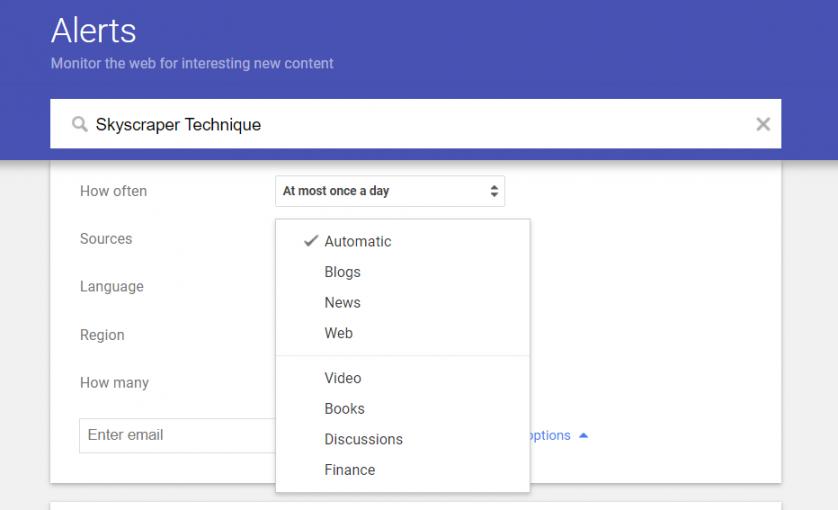Click the Alerts page title
The width and height of the screenshot is (838, 510).
point(93,30)
